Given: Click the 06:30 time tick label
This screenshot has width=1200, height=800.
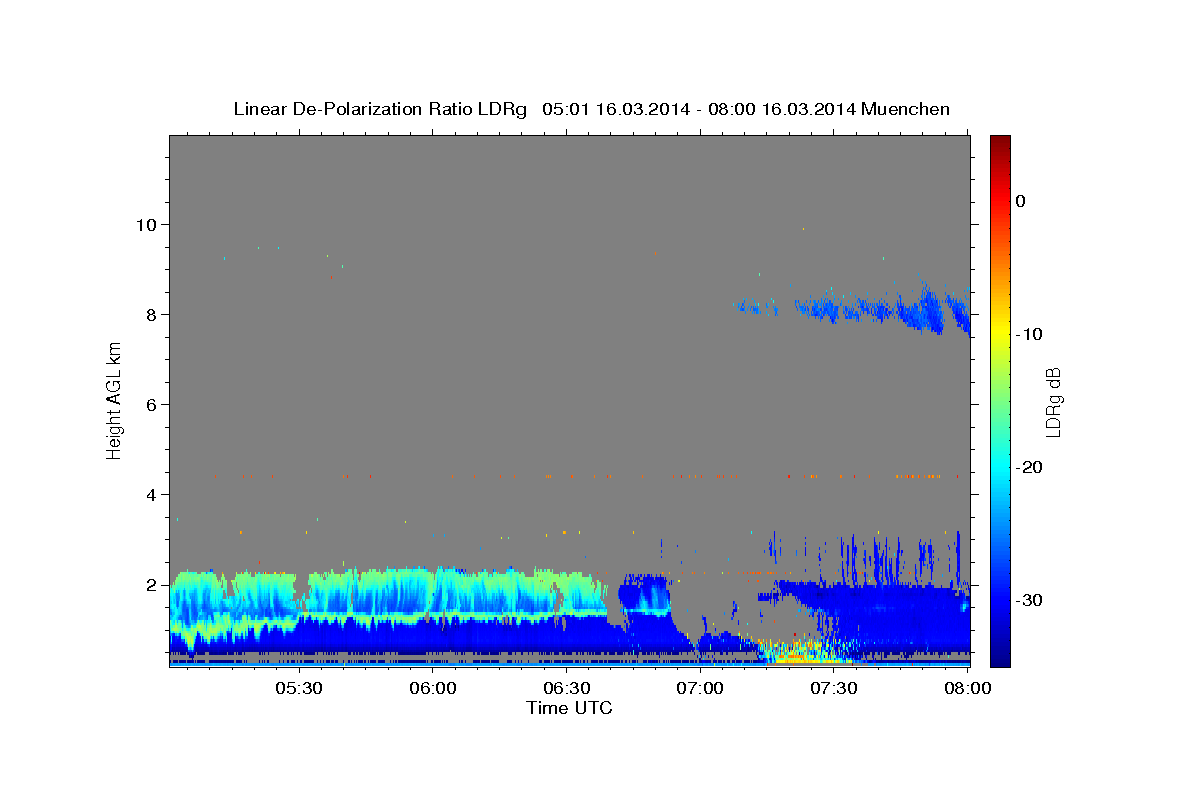Looking at the screenshot, I should click(566, 689).
